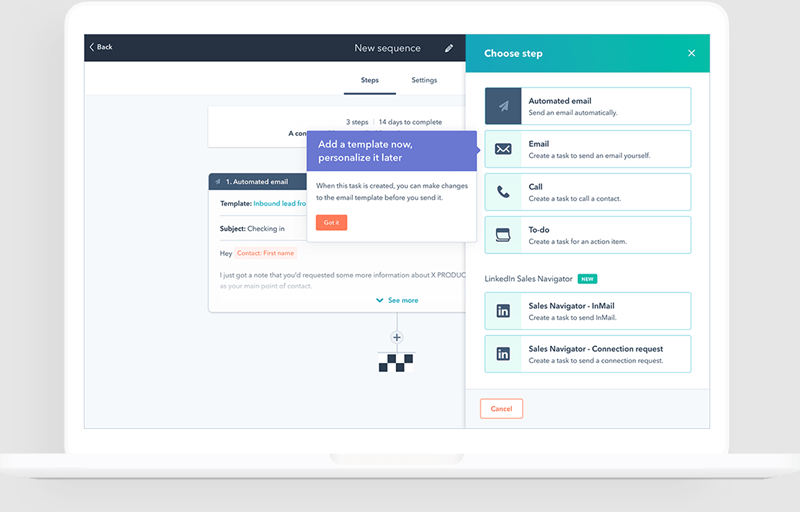Image resolution: width=800 pixels, height=512 pixels.
Task: Go back using the Back chevron
Action: pos(100,47)
